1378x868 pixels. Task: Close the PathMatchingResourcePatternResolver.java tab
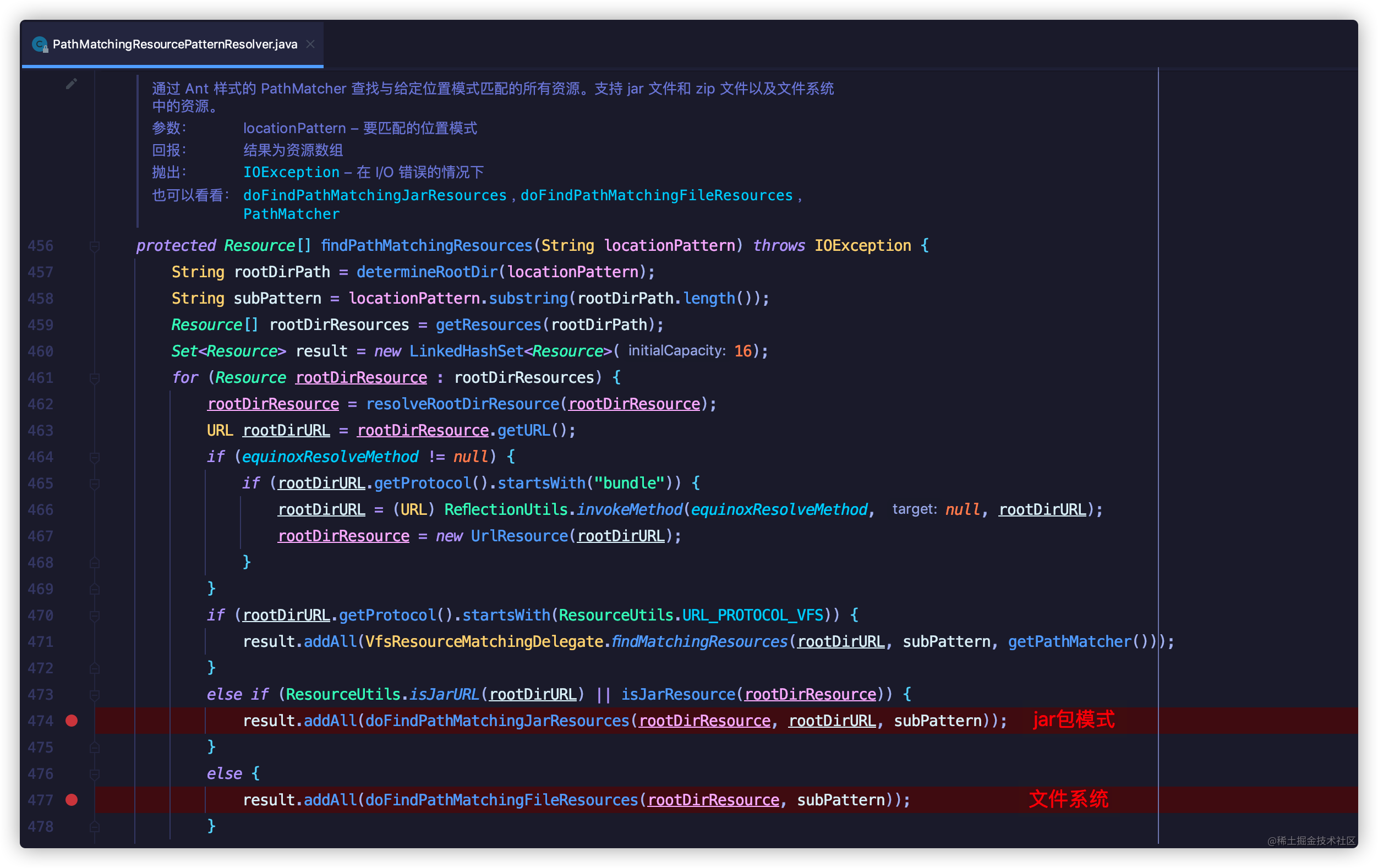[310, 44]
